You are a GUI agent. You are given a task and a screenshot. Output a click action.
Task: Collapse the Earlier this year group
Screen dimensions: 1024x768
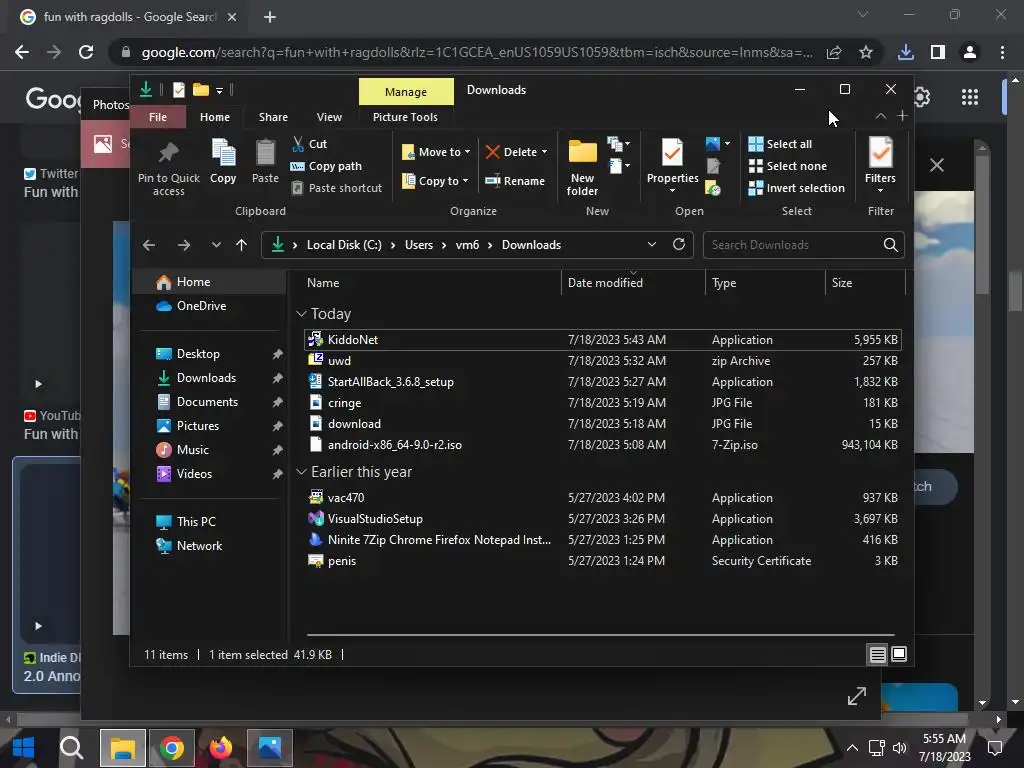point(301,472)
